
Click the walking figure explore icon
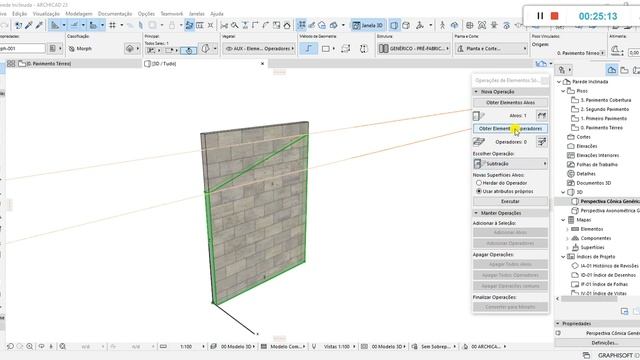442,25
